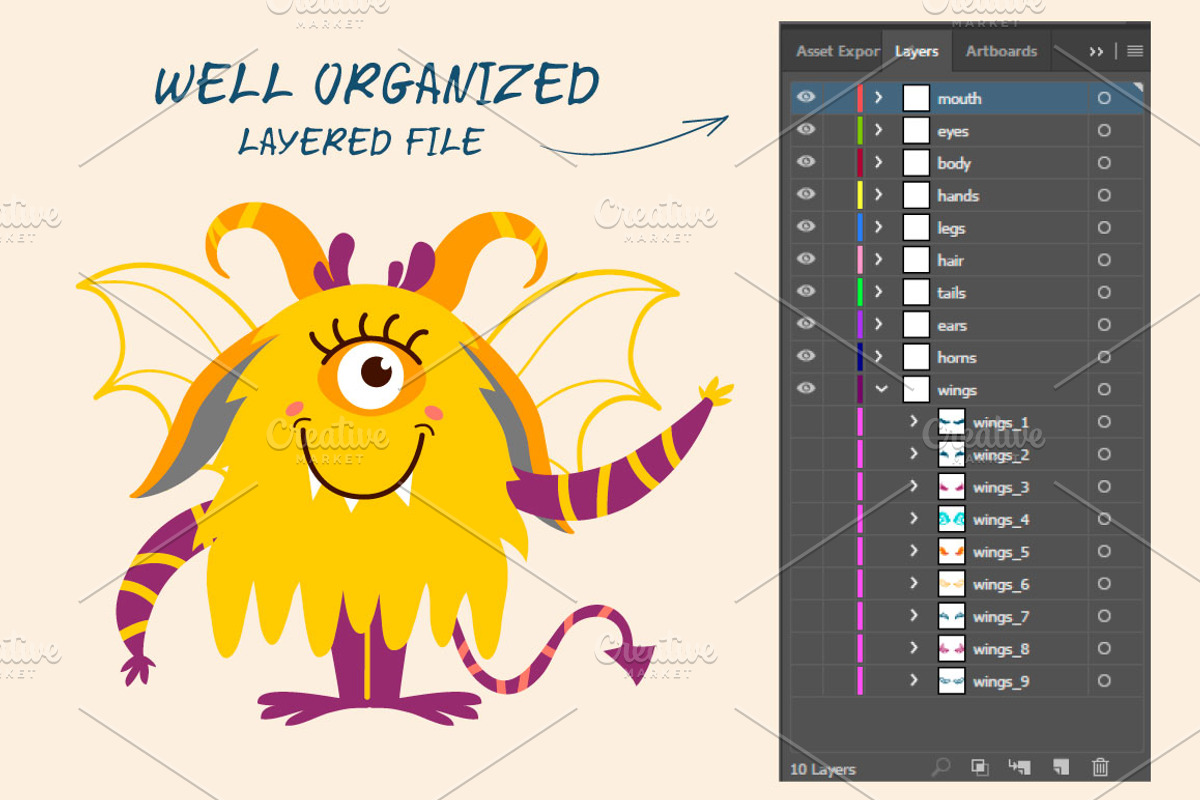Viewport: 1200px width, 800px height.
Task: Click target circle of wings_4 sublayer
Action: pyautogui.click(x=1104, y=519)
